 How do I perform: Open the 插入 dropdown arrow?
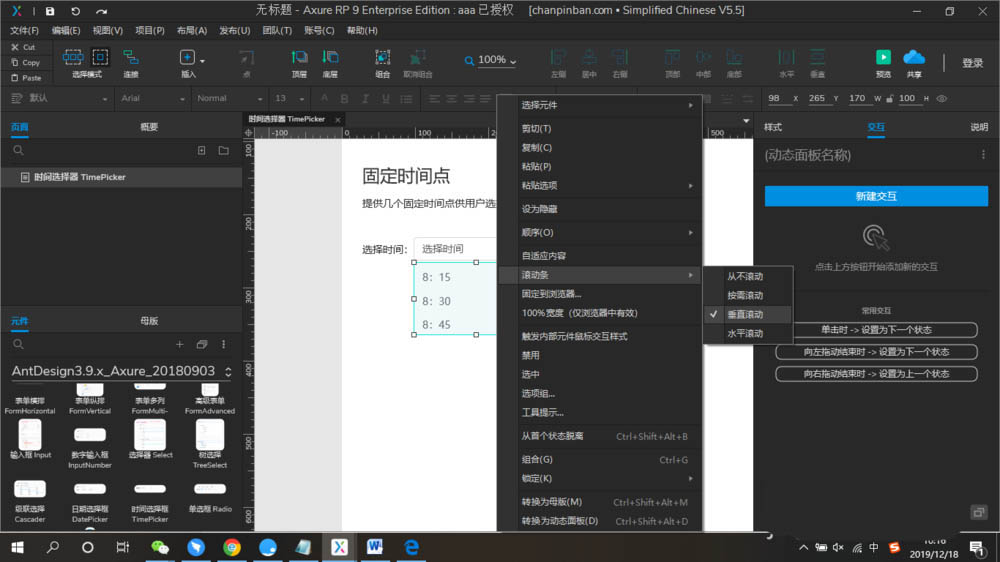pos(202,61)
